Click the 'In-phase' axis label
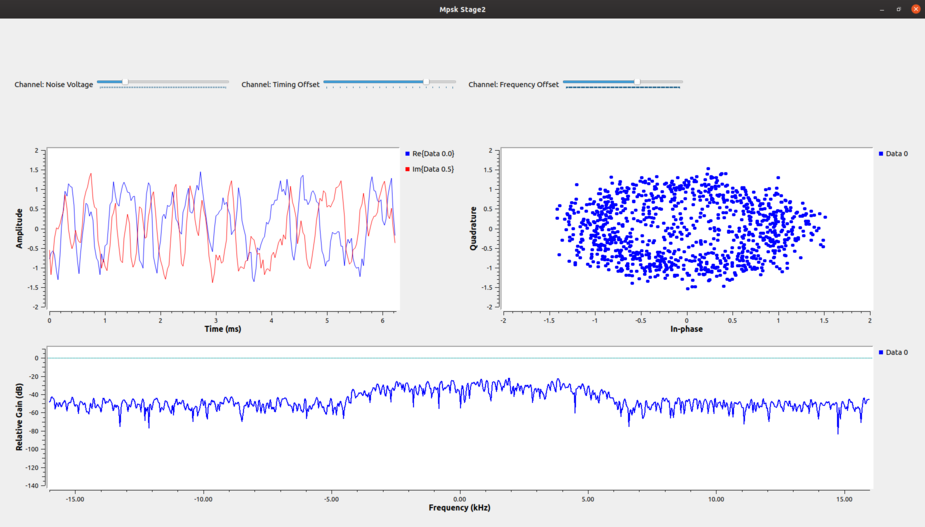 point(686,329)
